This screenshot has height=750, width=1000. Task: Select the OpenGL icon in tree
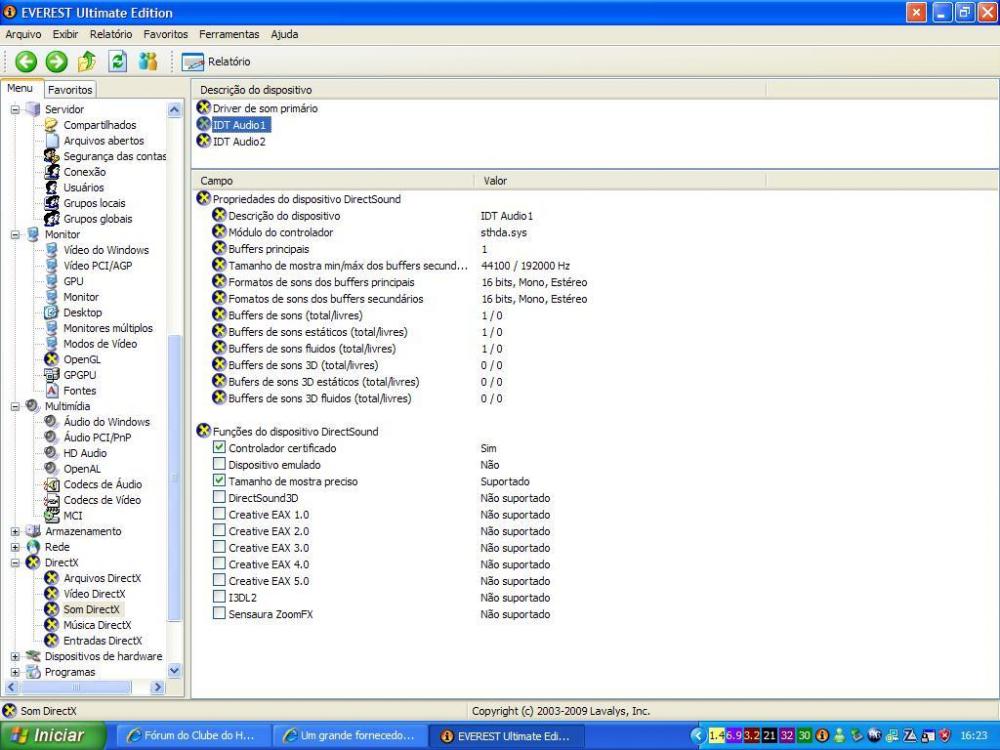53,359
